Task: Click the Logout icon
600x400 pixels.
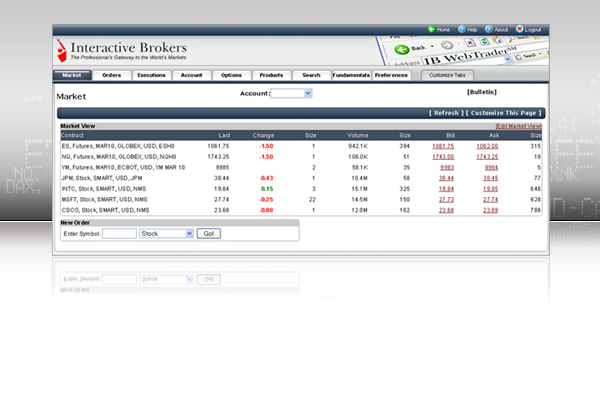Action: pos(519,29)
